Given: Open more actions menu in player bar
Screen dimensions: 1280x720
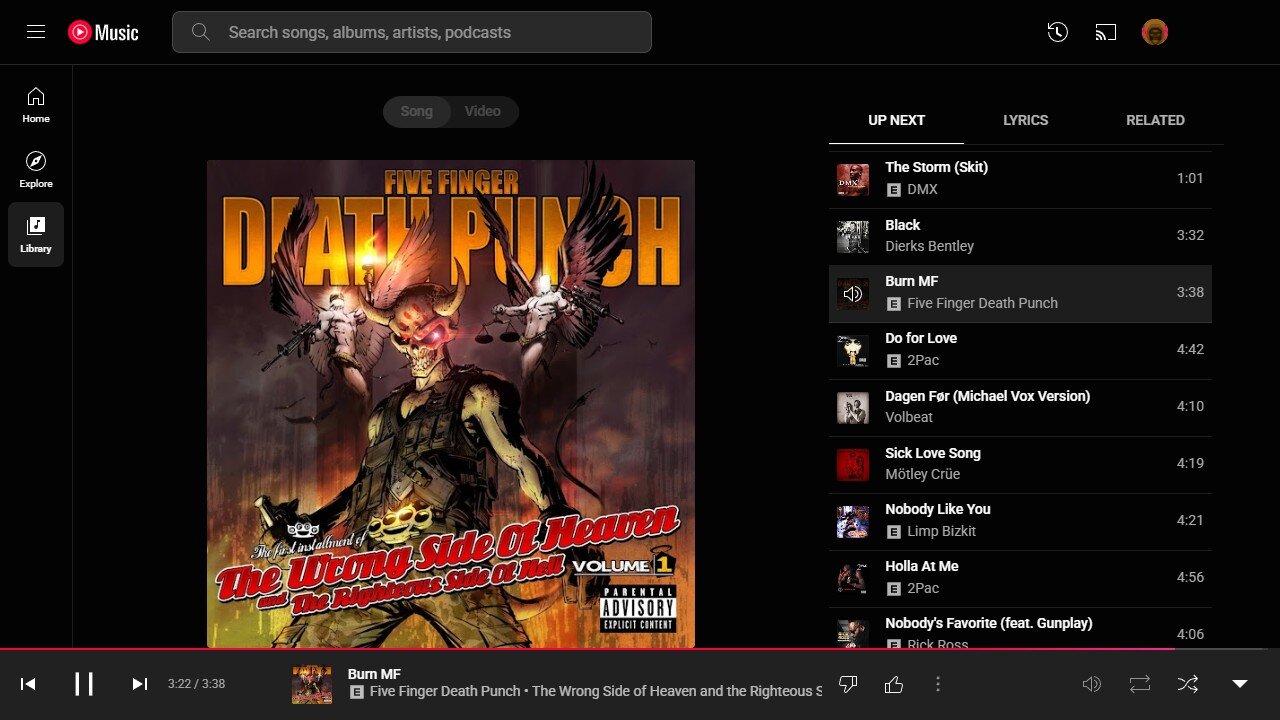Looking at the screenshot, I should 938,684.
